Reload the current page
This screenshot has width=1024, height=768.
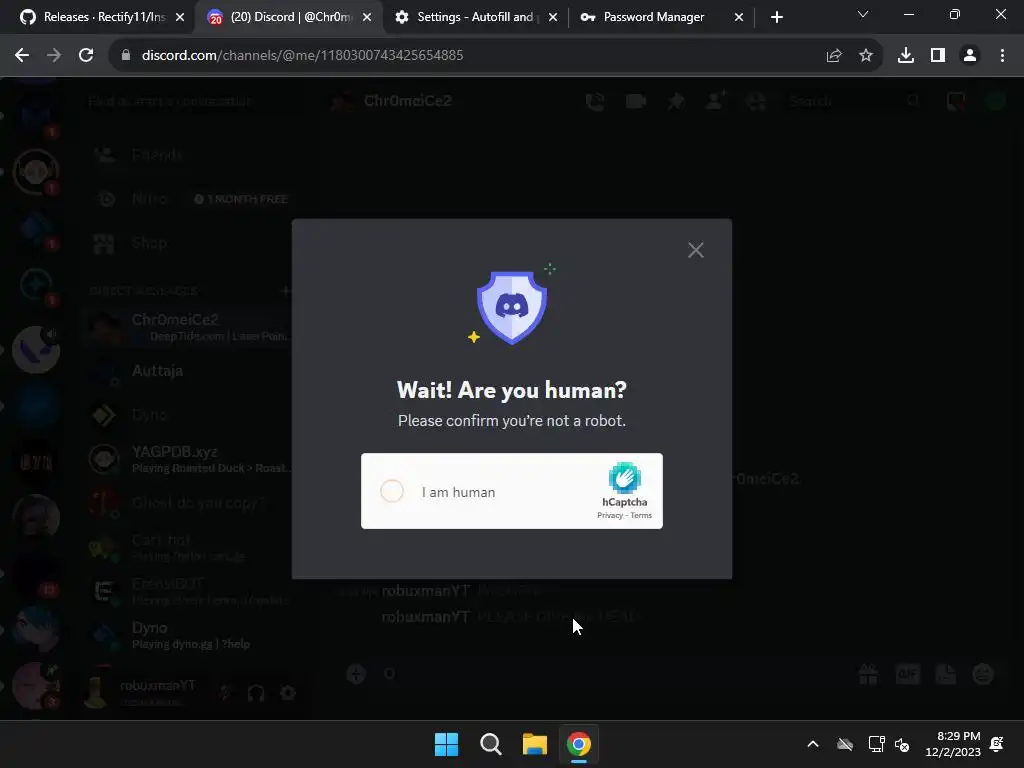pyautogui.click(x=86, y=56)
